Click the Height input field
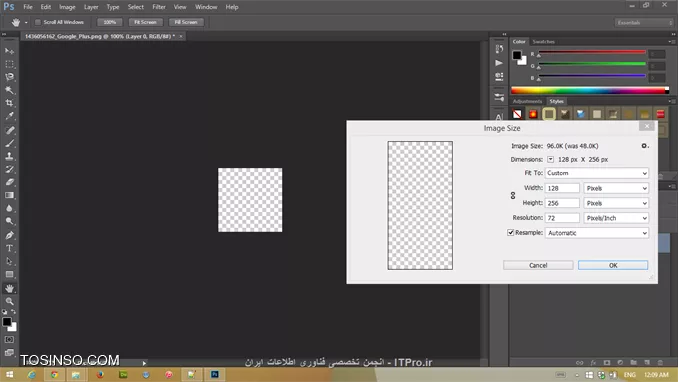678x382 pixels. pos(562,203)
